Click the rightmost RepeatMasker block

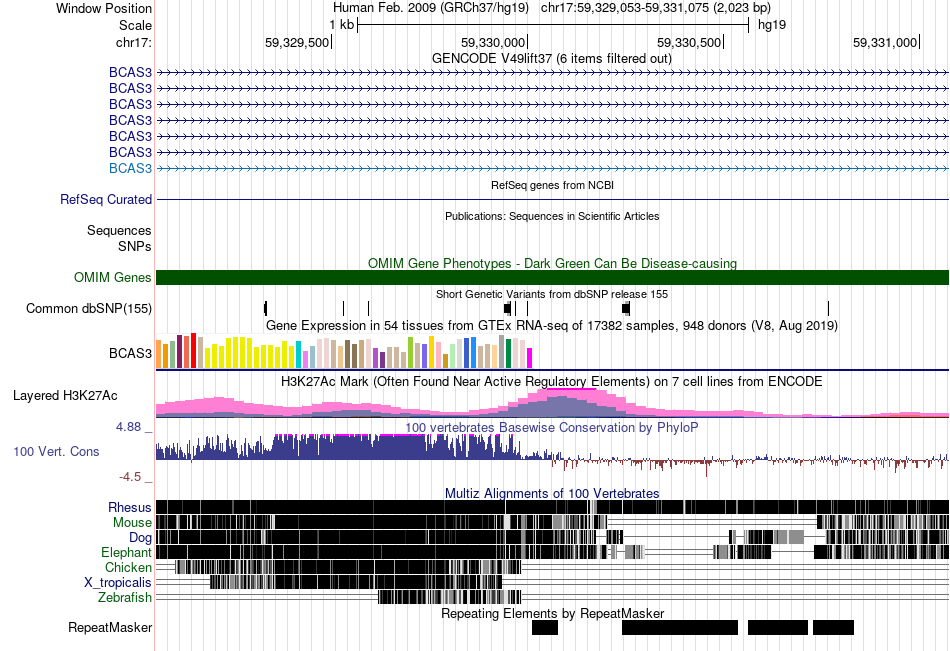[833, 628]
